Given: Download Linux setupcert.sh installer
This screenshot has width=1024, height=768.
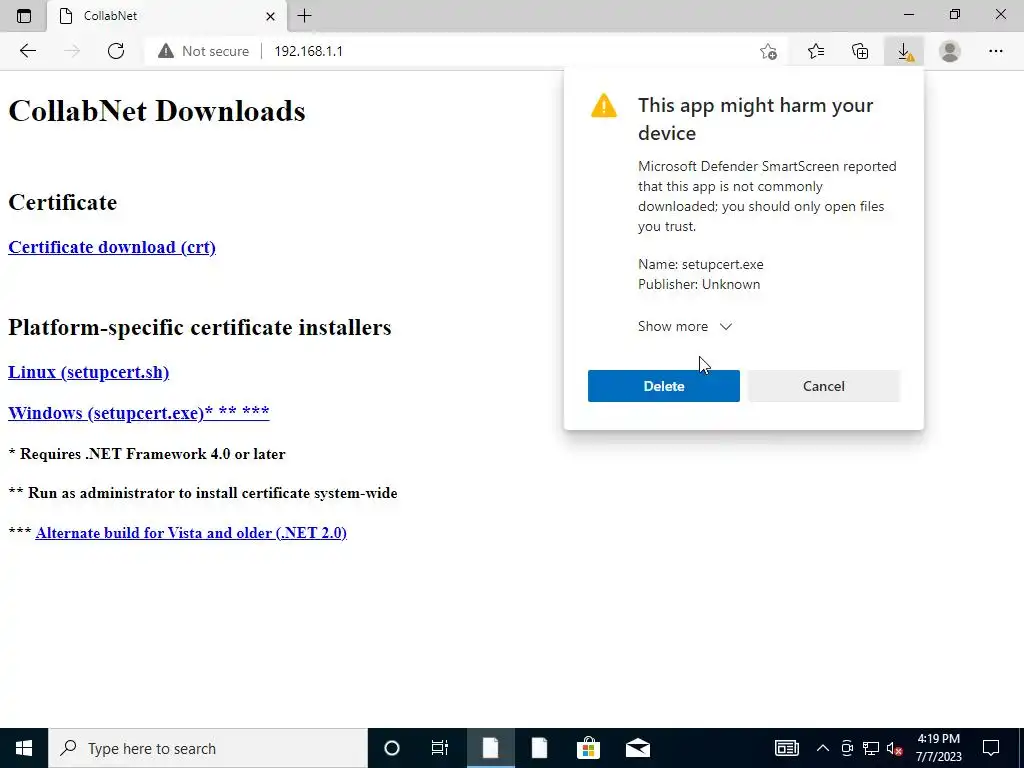Looking at the screenshot, I should 88,372.
